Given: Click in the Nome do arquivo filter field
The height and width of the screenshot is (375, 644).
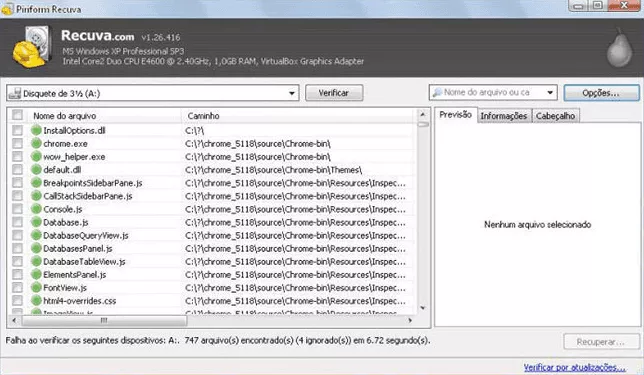Looking at the screenshot, I should 493,92.
